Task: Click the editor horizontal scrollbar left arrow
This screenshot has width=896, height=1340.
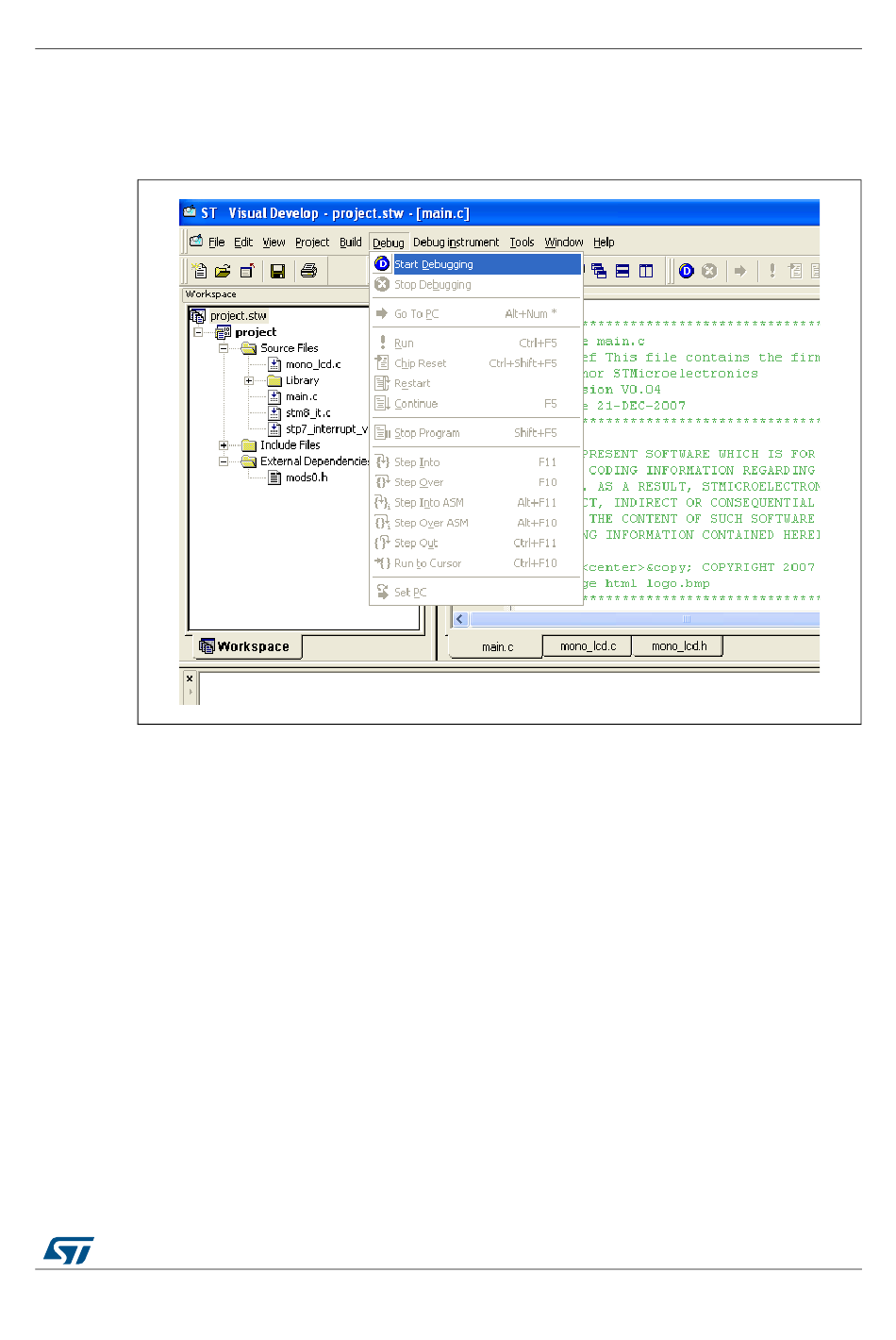Action: pos(460,619)
